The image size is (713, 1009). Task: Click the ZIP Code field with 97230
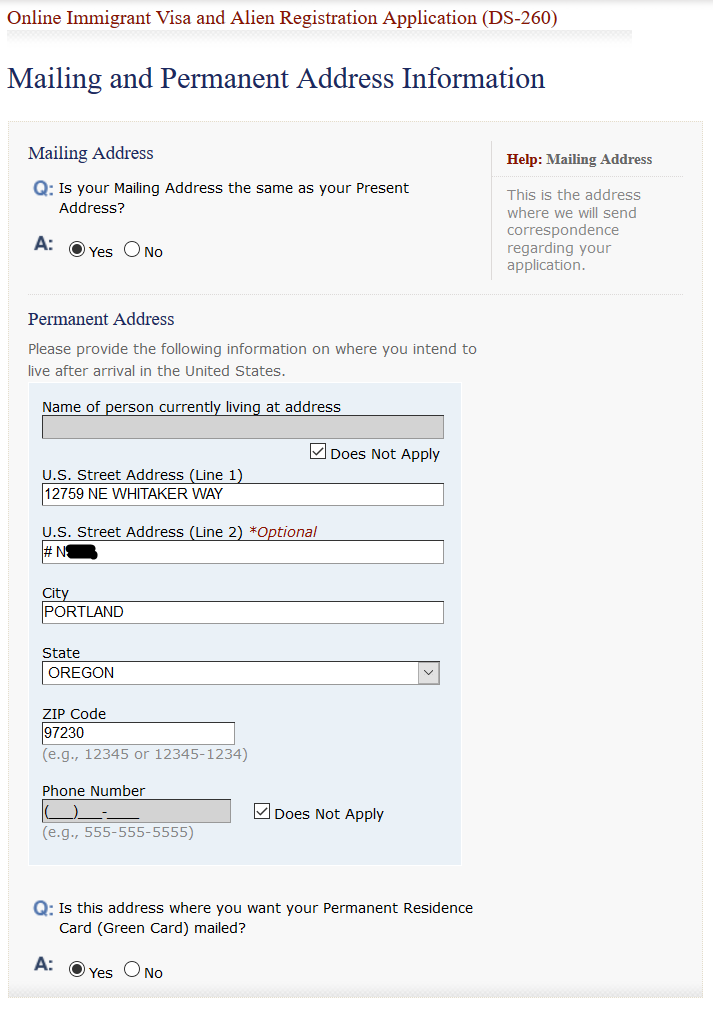coord(138,734)
